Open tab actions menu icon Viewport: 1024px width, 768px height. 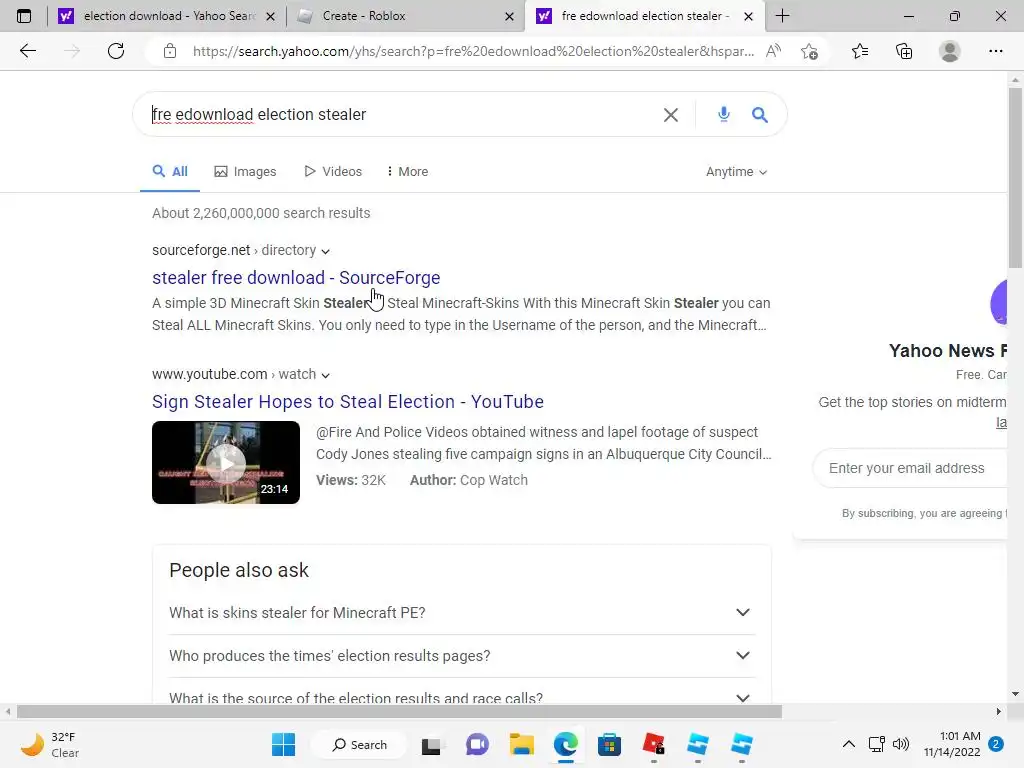(24, 16)
